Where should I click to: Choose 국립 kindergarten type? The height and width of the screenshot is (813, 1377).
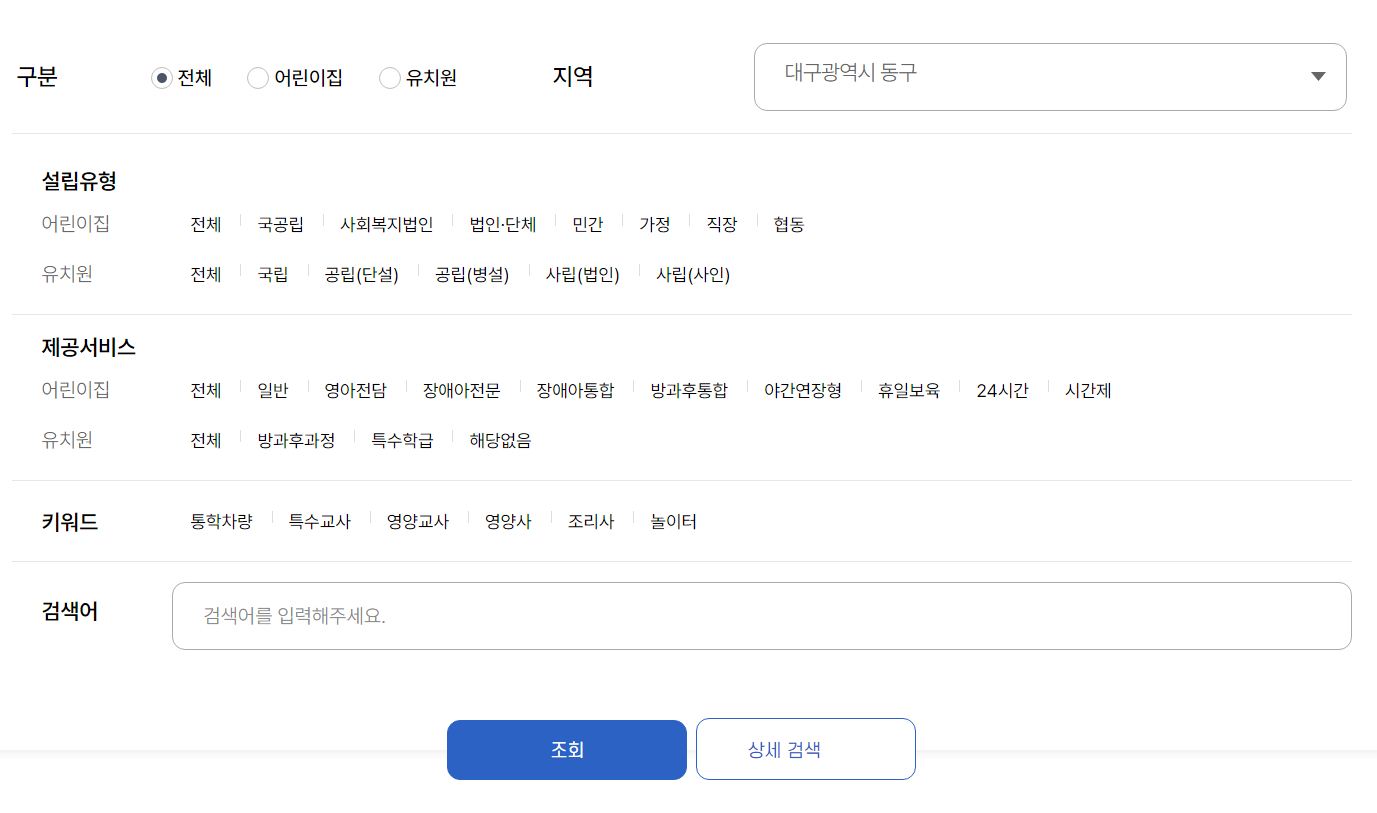point(273,274)
